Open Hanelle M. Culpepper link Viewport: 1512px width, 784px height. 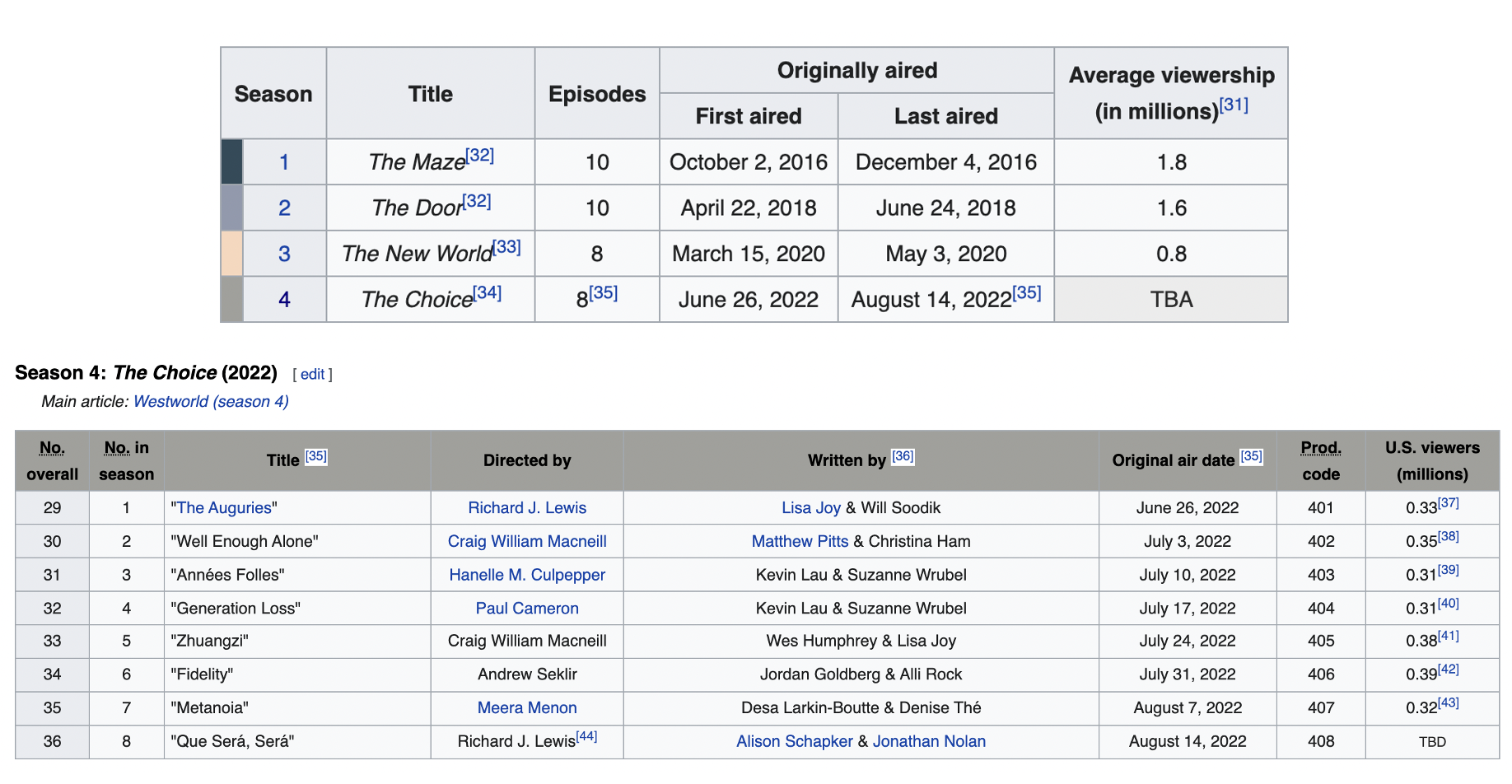(527, 576)
